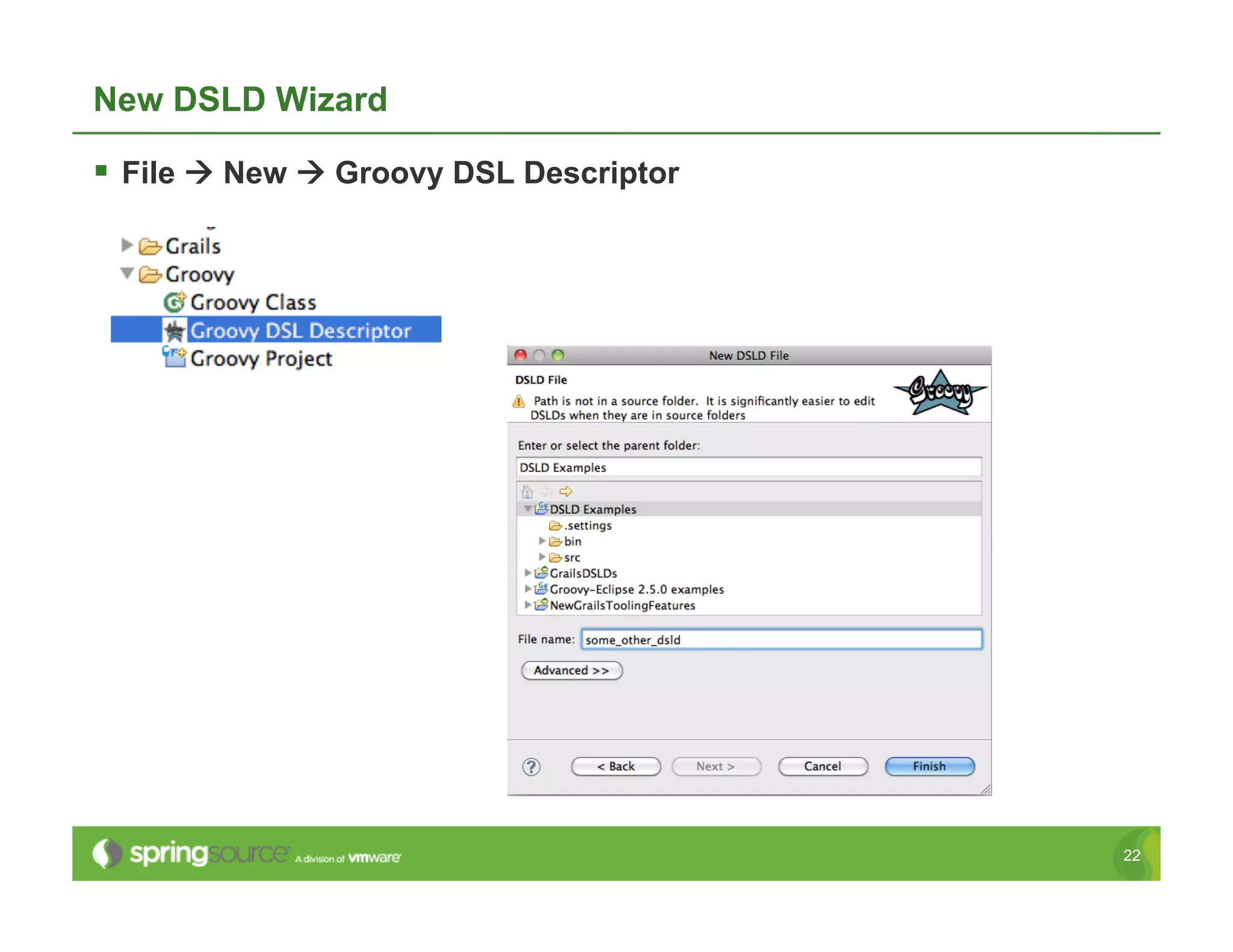Click the src folder icon
1233x952 pixels.
click(x=555, y=558)
